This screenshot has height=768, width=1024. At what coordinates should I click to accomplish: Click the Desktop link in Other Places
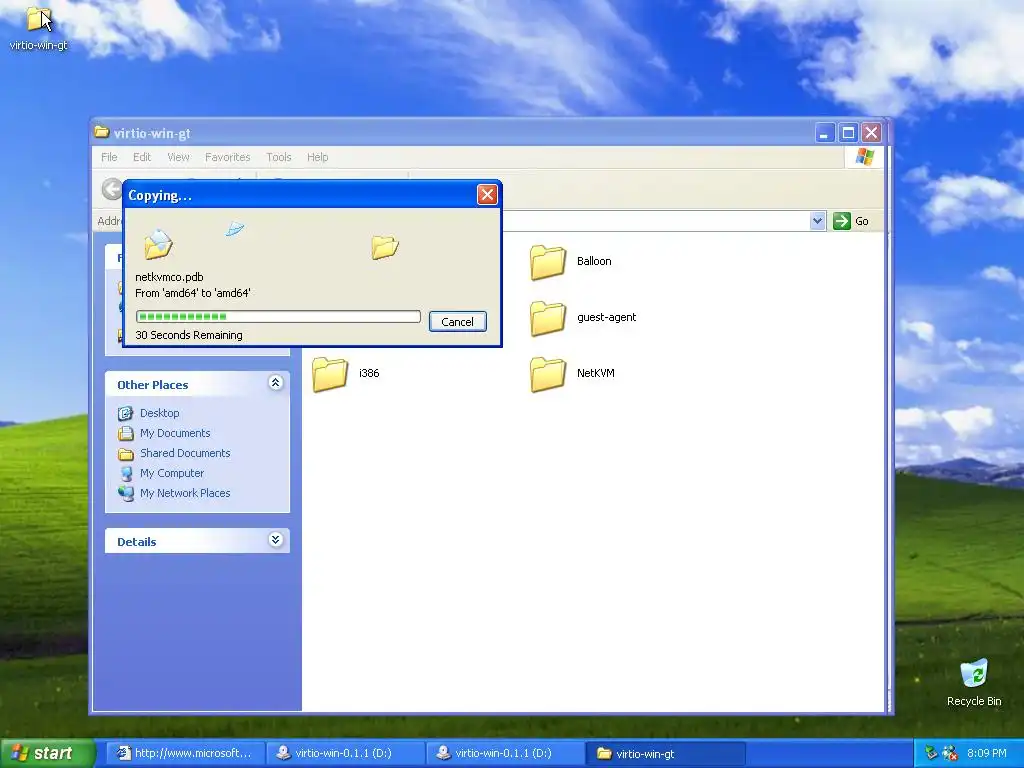pos(159,413)
